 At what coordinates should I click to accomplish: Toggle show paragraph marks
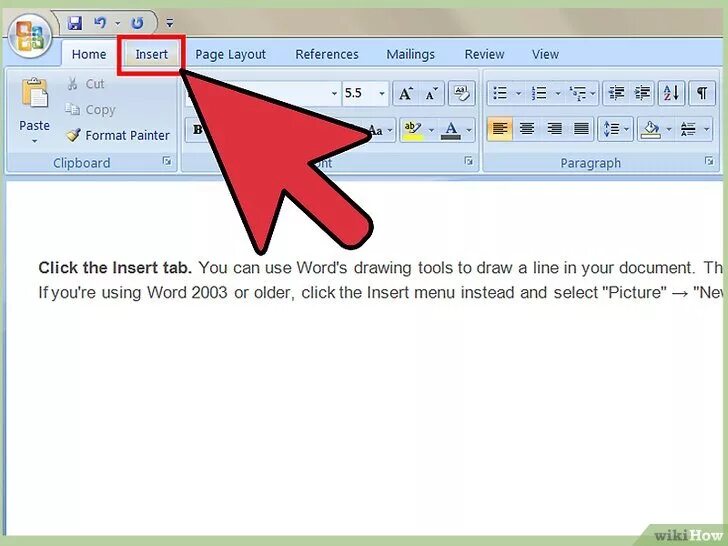coord(702,93)
